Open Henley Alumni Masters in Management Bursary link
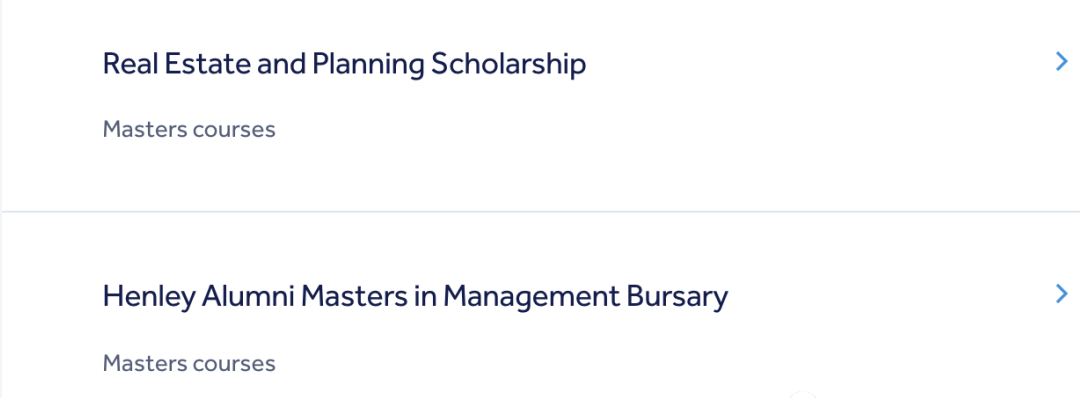The height and width of the screenshot is (398, 1080). tap(415, 297)
